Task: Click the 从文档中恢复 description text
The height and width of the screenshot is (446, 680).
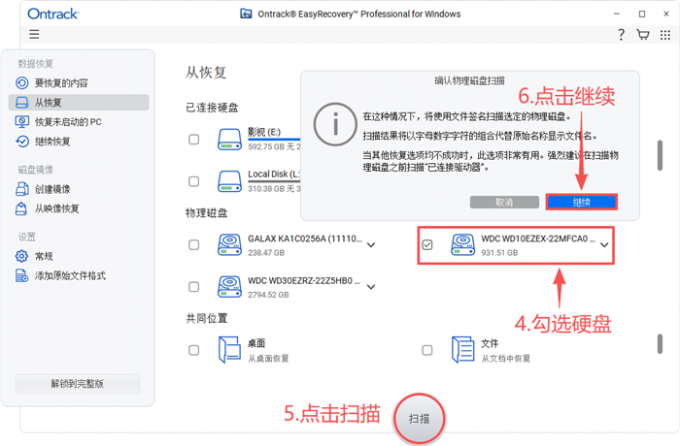Action: point(506,358)
